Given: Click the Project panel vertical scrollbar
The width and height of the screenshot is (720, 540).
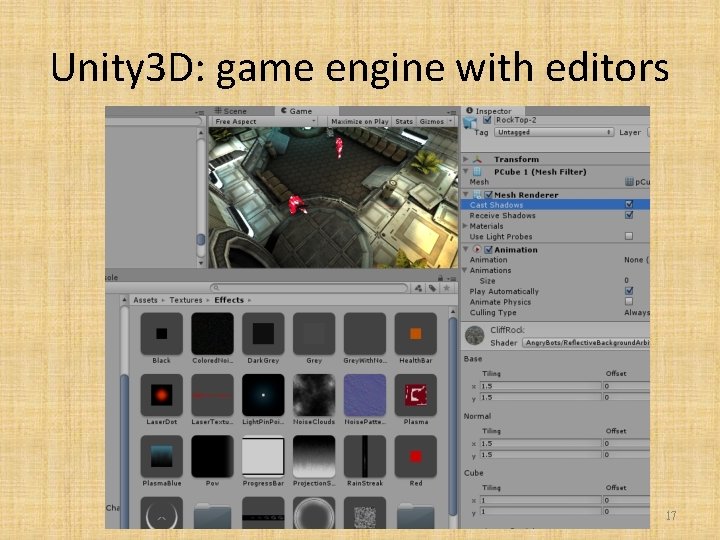Looking at the screenshot, I should pyautogui.click(x=452, y=418).
